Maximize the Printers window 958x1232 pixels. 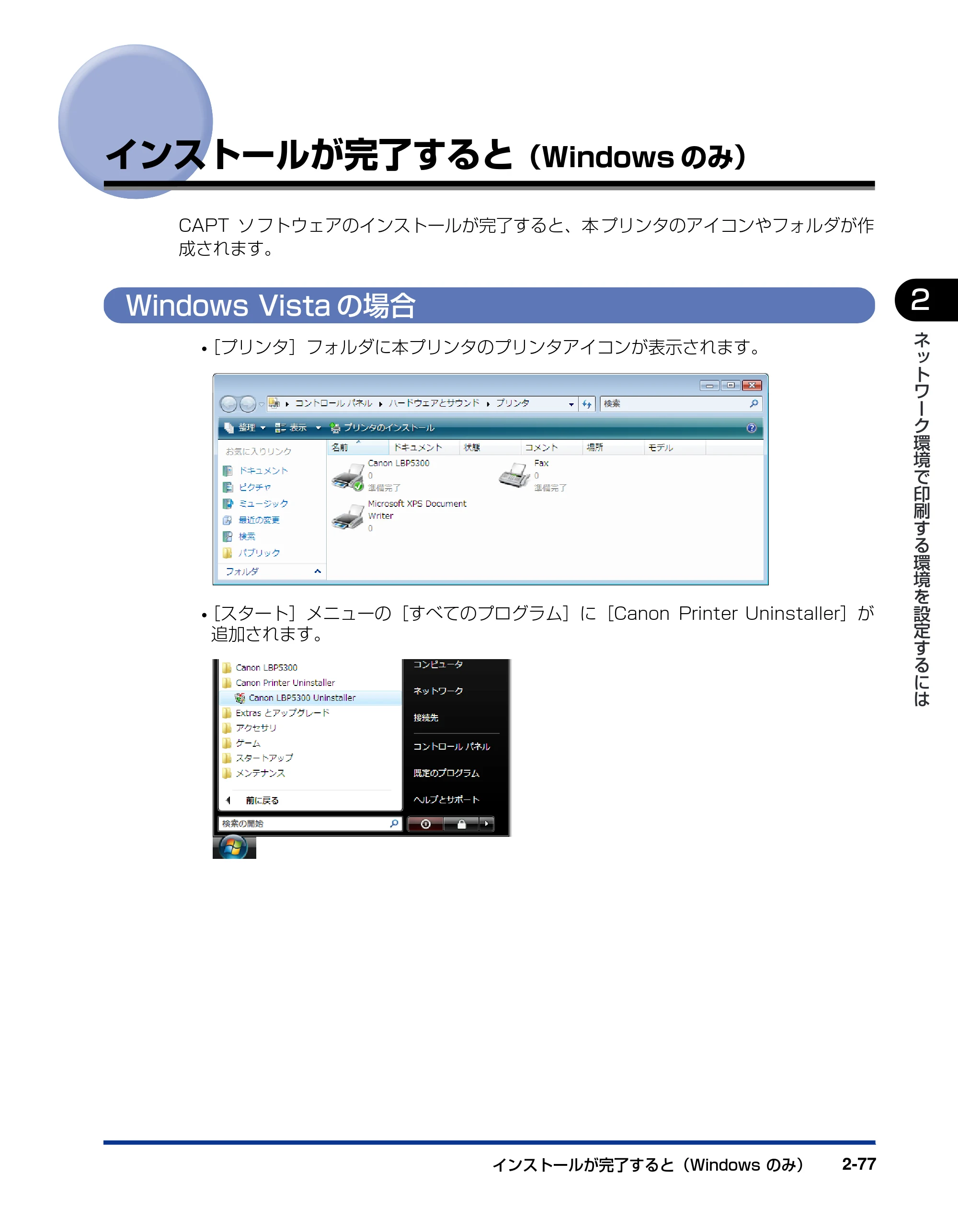pyautogui.click(x=730, y=385)
